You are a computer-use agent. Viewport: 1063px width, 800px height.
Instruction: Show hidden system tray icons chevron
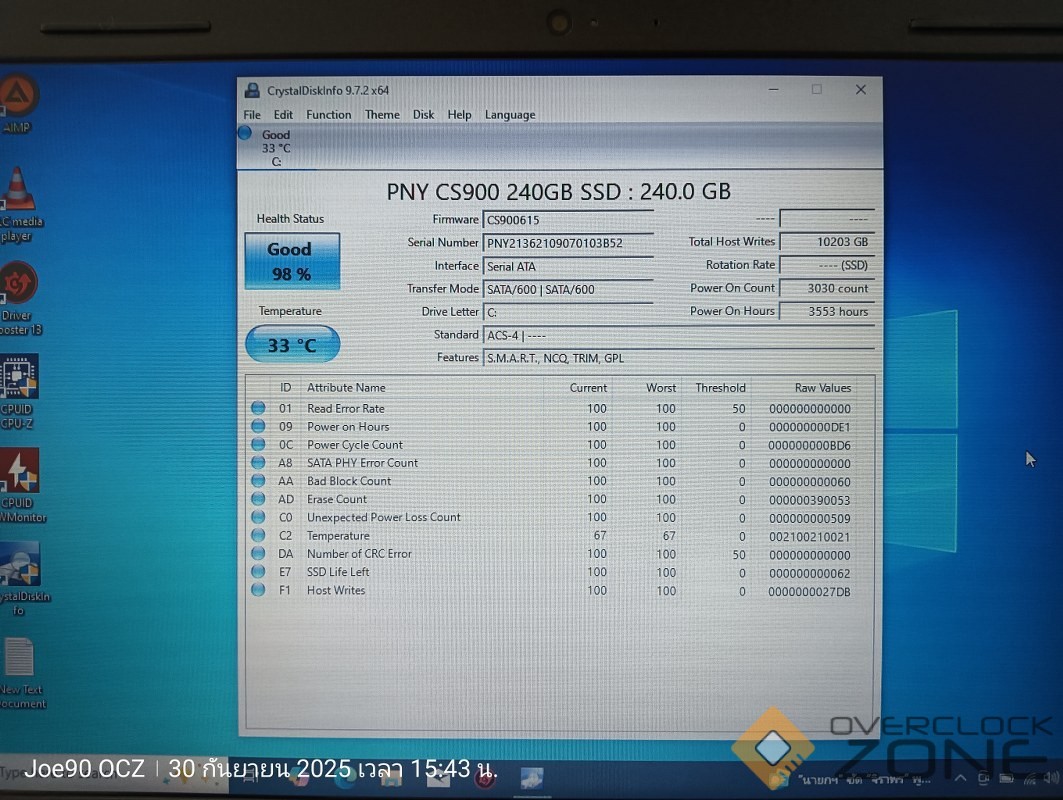(x=961, y=778)
